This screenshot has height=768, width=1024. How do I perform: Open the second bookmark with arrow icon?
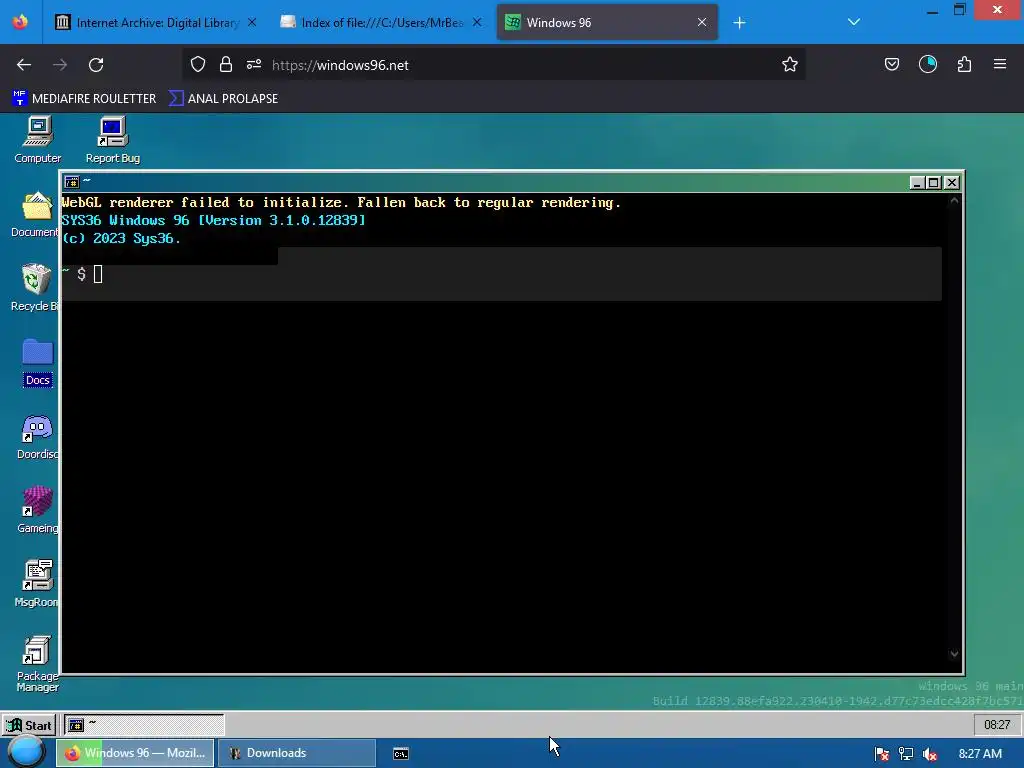click(223, 99)
